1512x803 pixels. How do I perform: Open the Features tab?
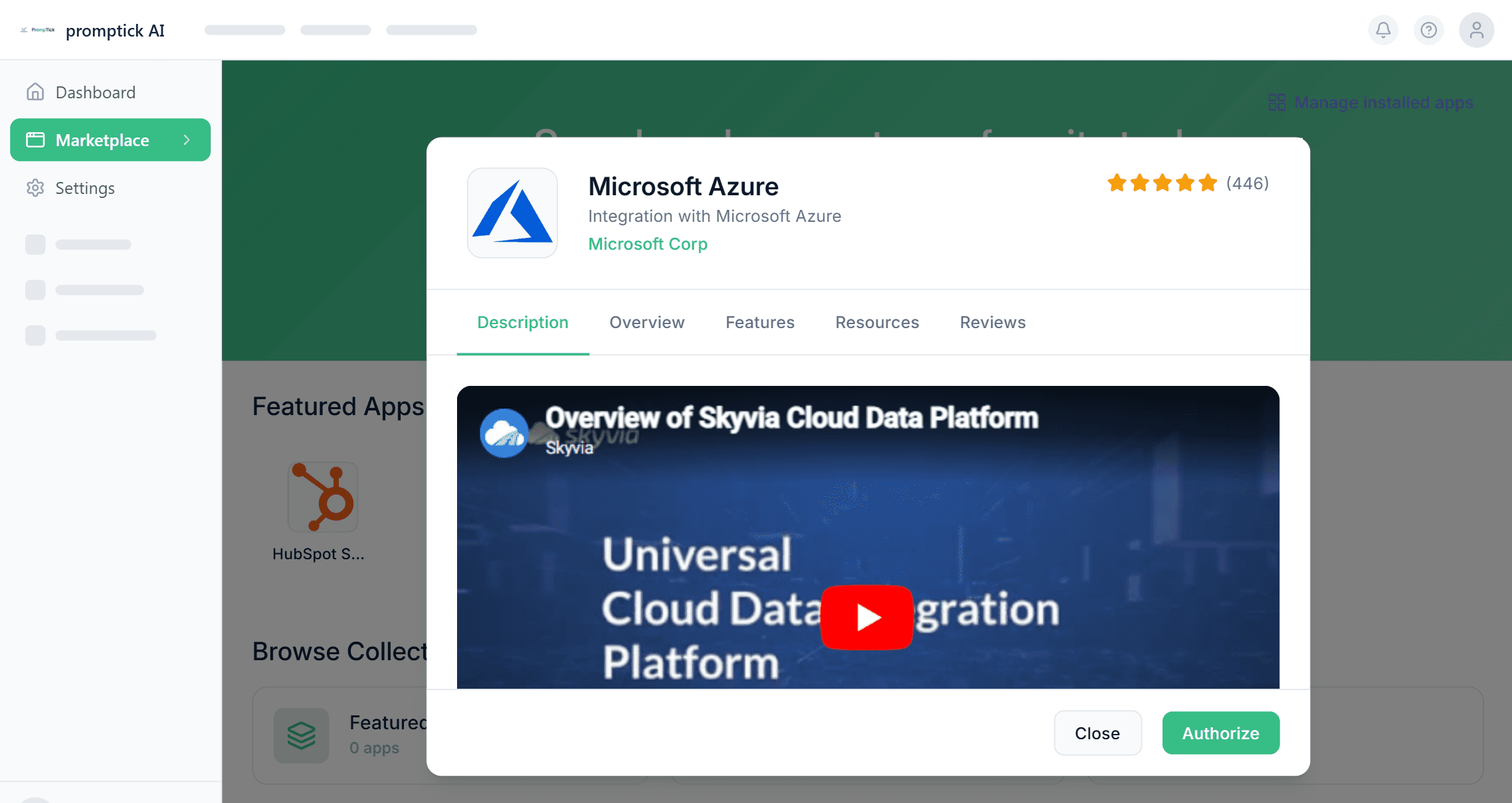(x=759, y=322)
